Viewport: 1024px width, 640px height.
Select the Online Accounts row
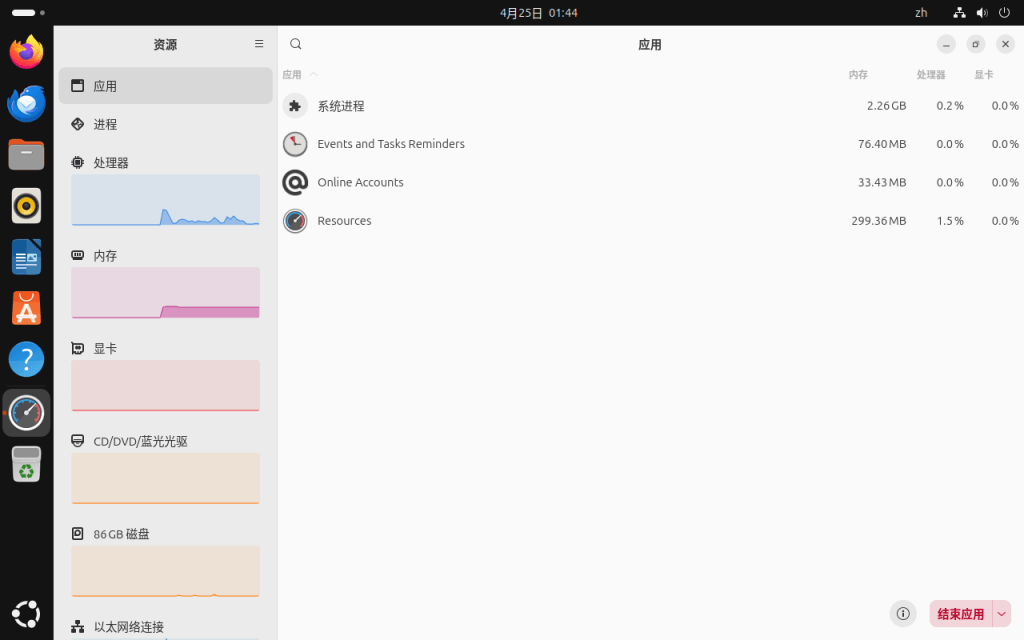pos(651,182)
